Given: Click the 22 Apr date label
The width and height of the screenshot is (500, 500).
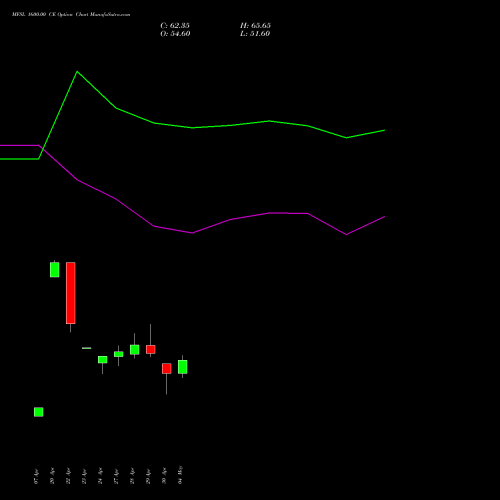Looking at the screenshot, I should [68, 476].
